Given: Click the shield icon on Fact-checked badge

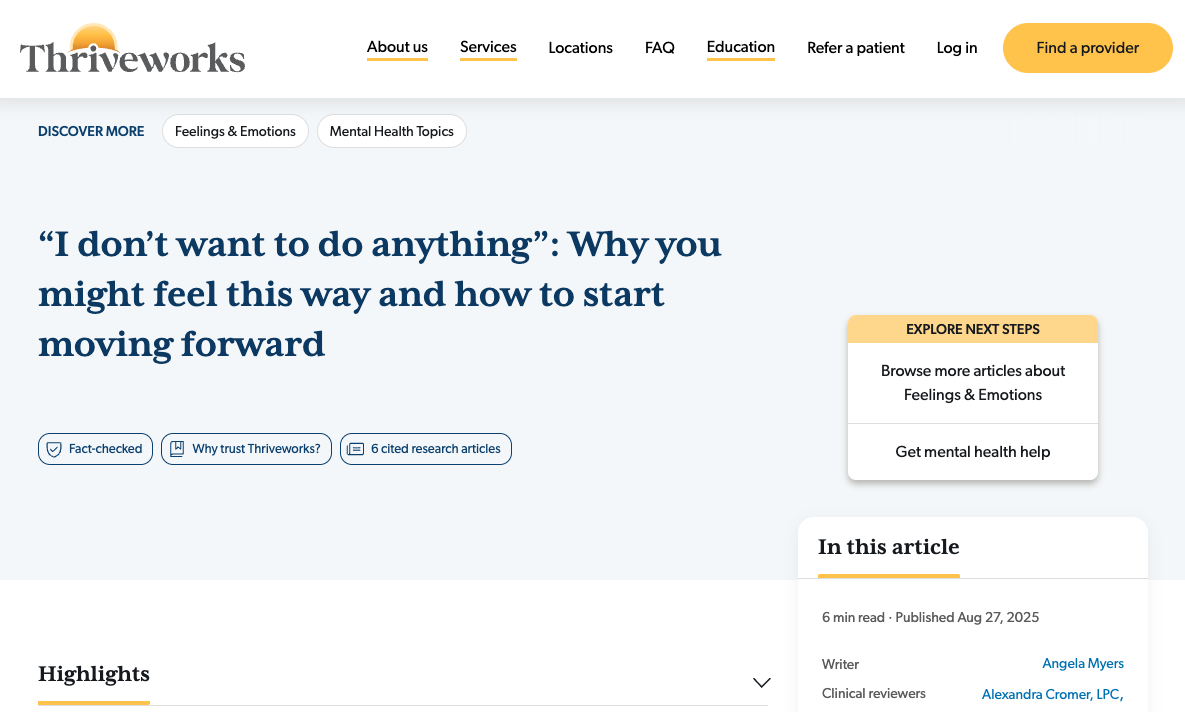Looking at the screenshot, I should [54, 449].
